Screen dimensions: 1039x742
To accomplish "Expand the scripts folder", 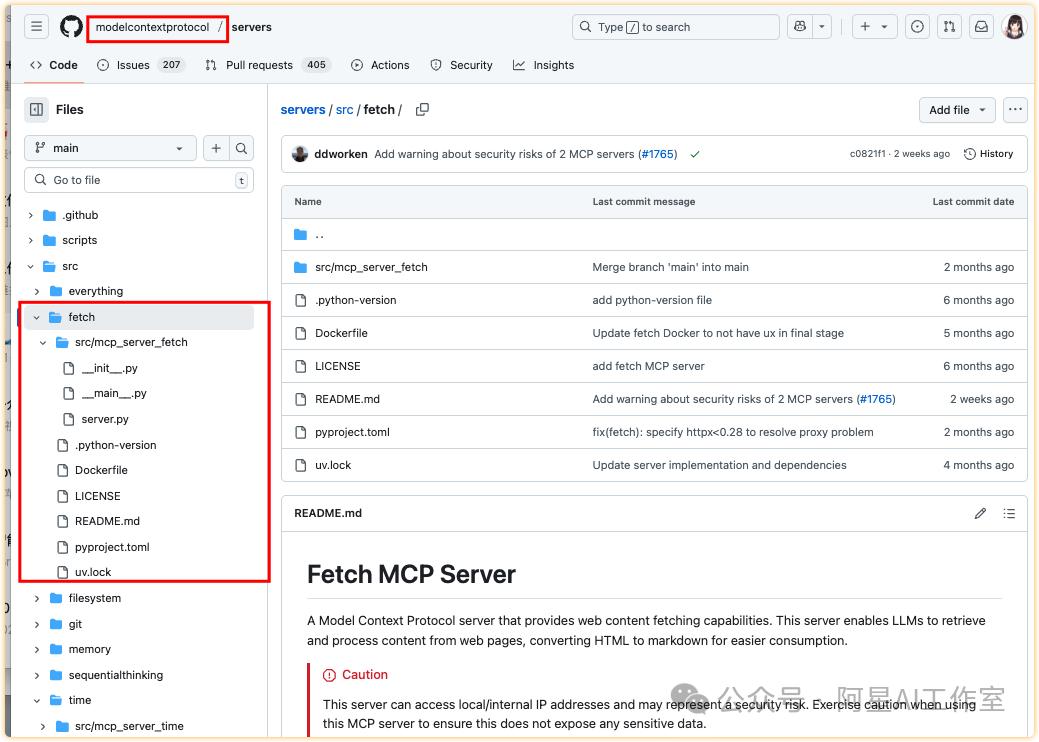I will point(30,240).
